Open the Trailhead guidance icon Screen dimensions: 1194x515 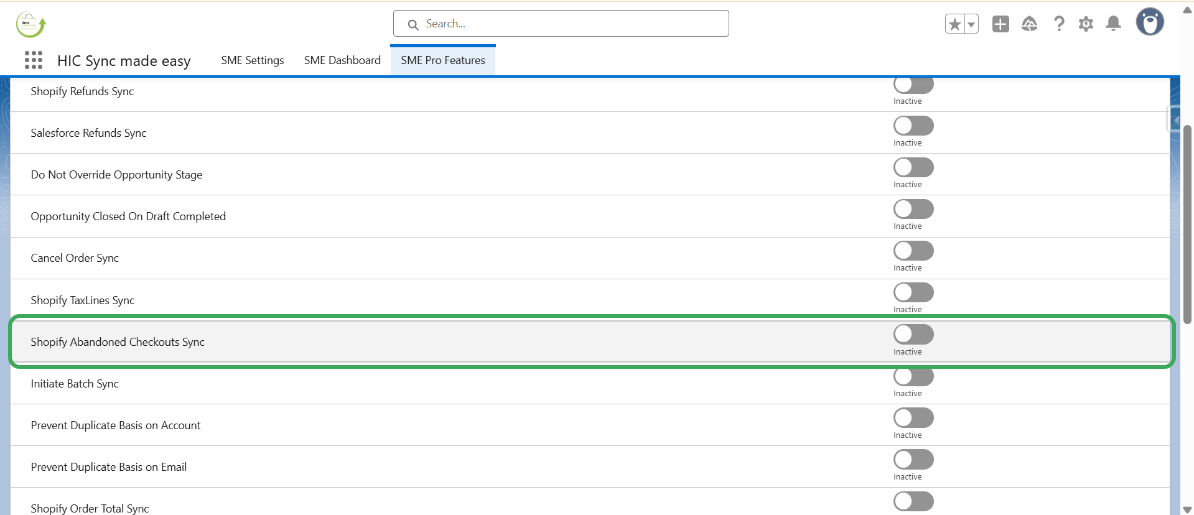point(1030,24)
